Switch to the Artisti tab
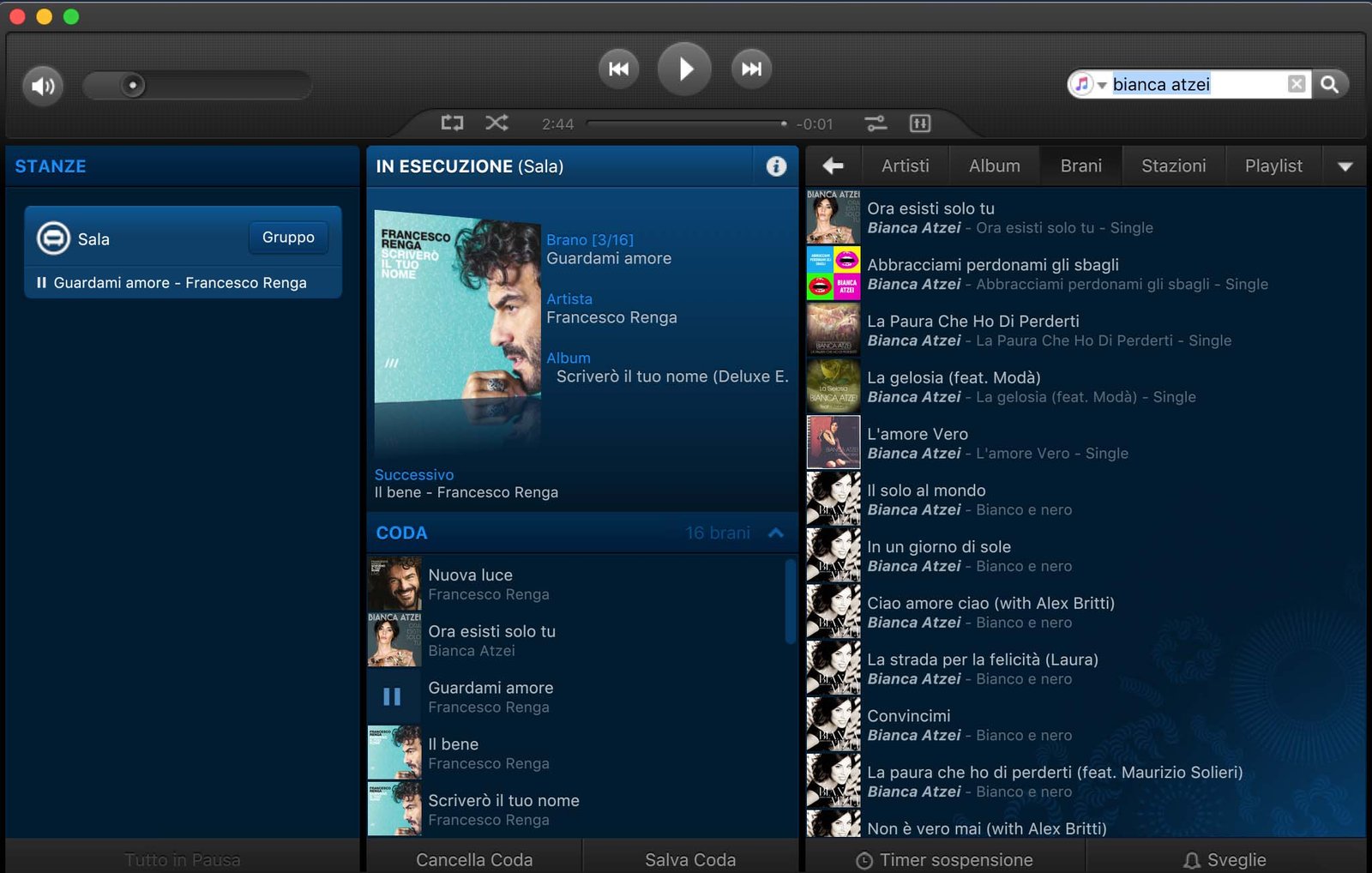Image resolution: width=1372 pixels, height=873 pixels. coord(905,166)
